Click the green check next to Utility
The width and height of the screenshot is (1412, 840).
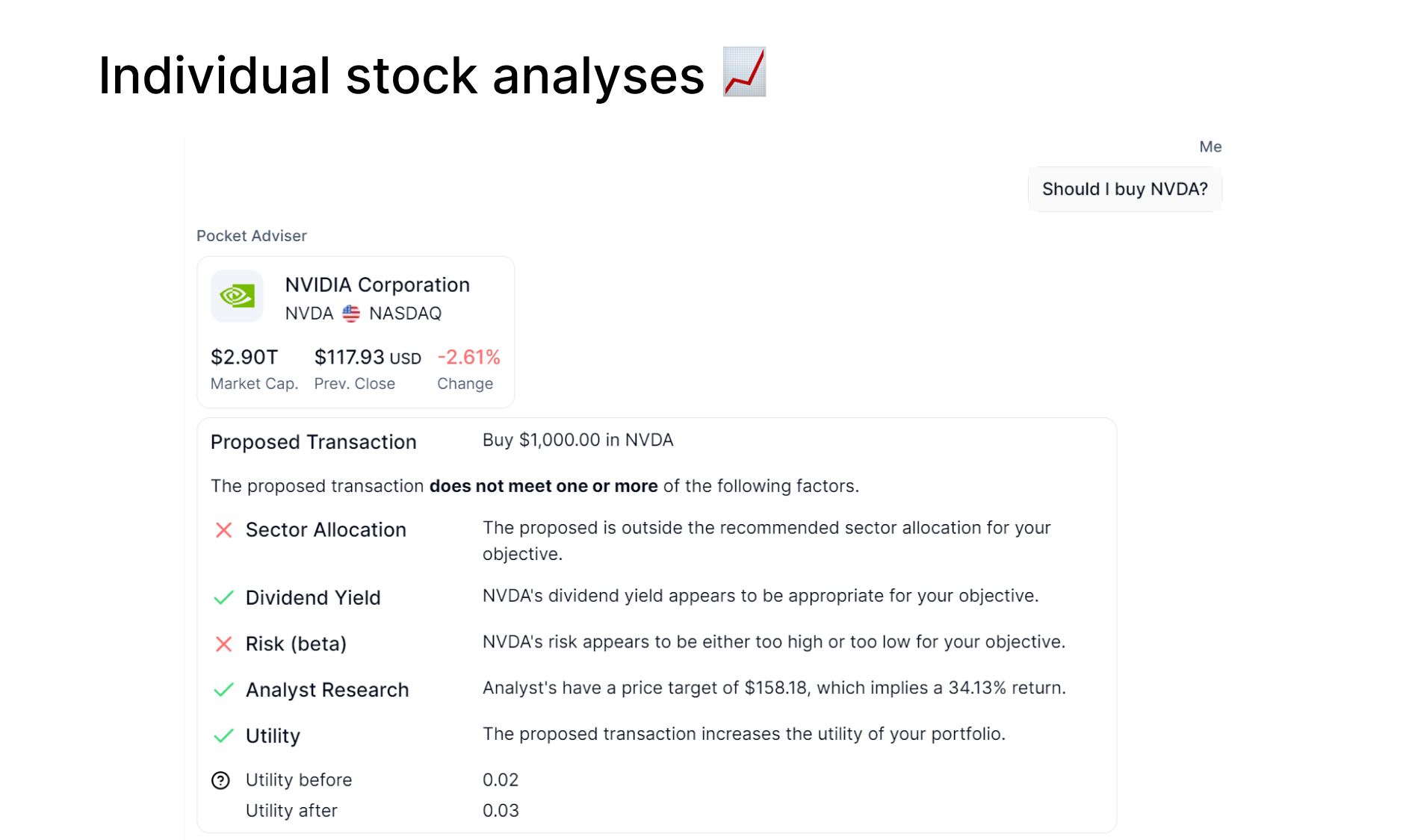pyautogui.click(x=223, y=736)
